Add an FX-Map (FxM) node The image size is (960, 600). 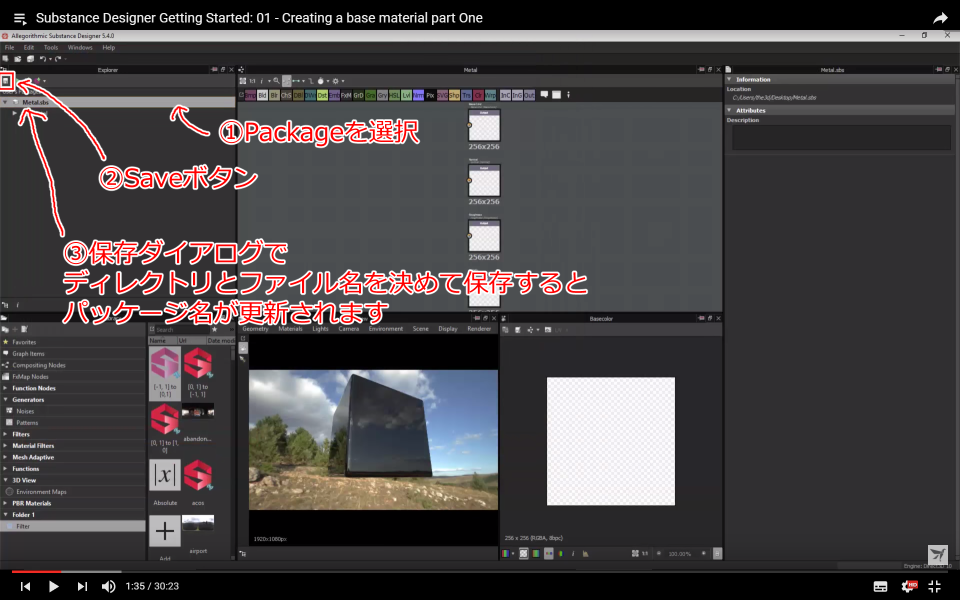coord(346,96)
